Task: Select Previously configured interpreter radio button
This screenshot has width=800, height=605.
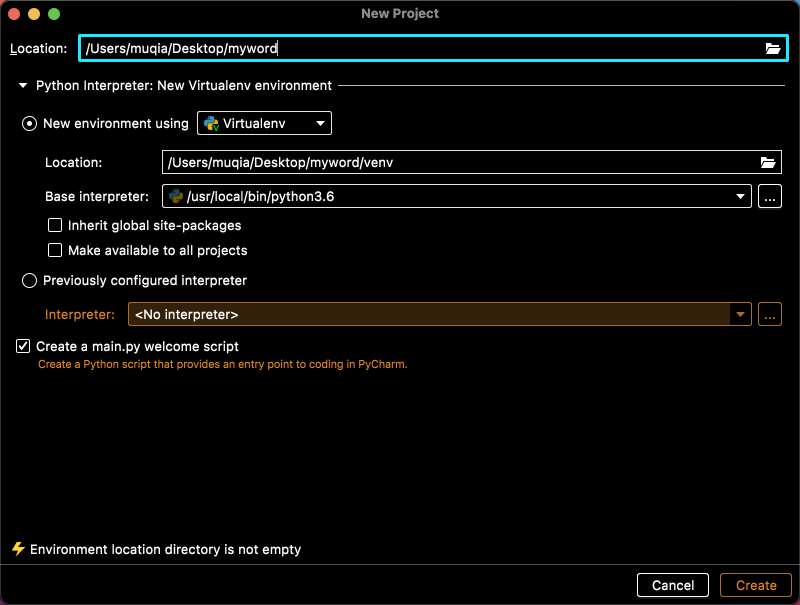Action: pyautogui.click(x=30, y=281)
